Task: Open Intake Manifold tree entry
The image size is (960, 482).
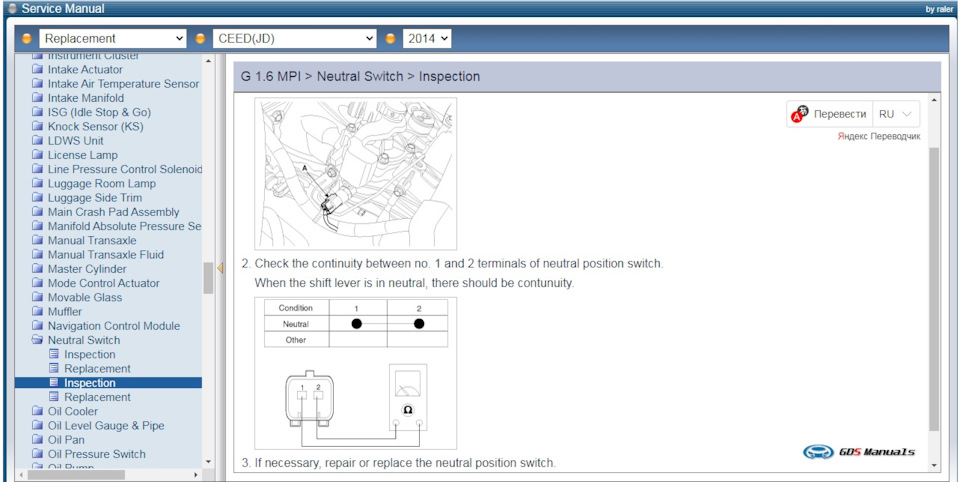Action: [x=86, y=98]
